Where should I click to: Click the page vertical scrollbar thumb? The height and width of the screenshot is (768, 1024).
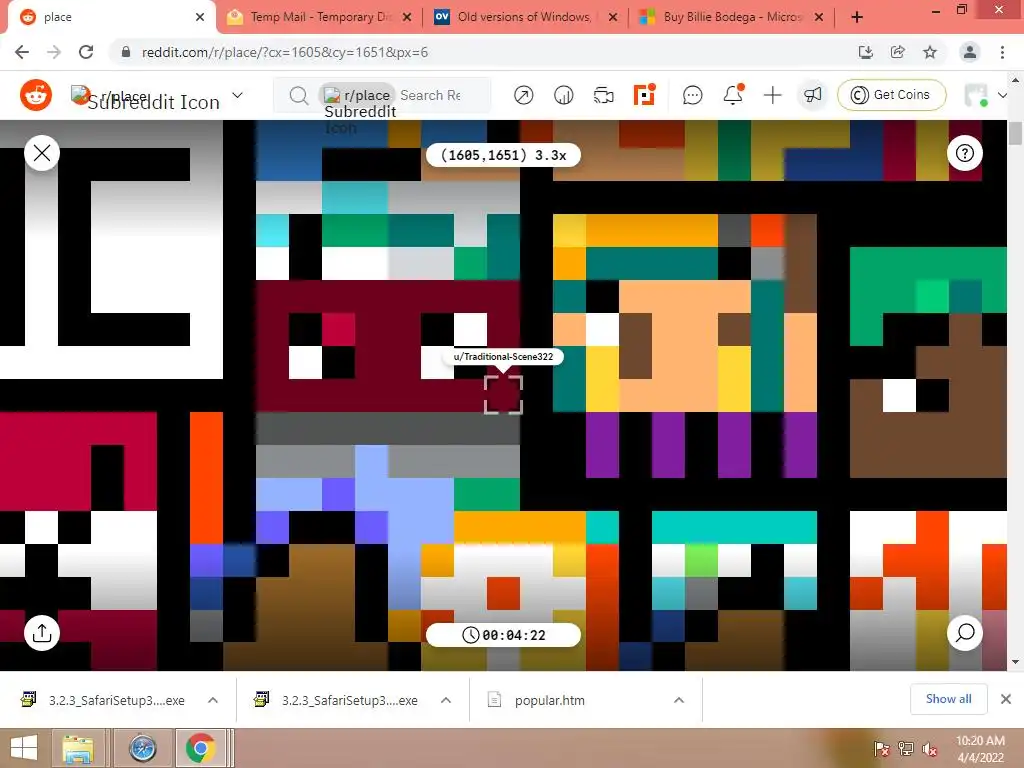1015,133
